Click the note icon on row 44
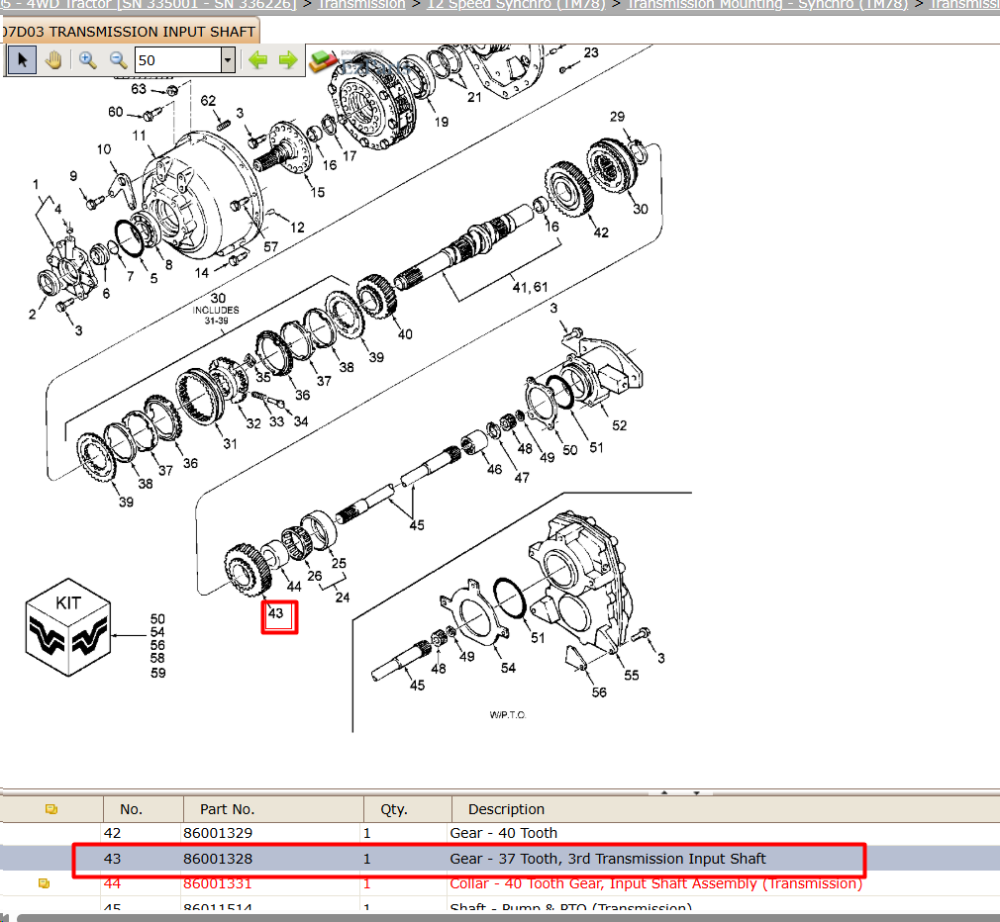This screenshot has width=1000, height=922. tap(44, 884)
